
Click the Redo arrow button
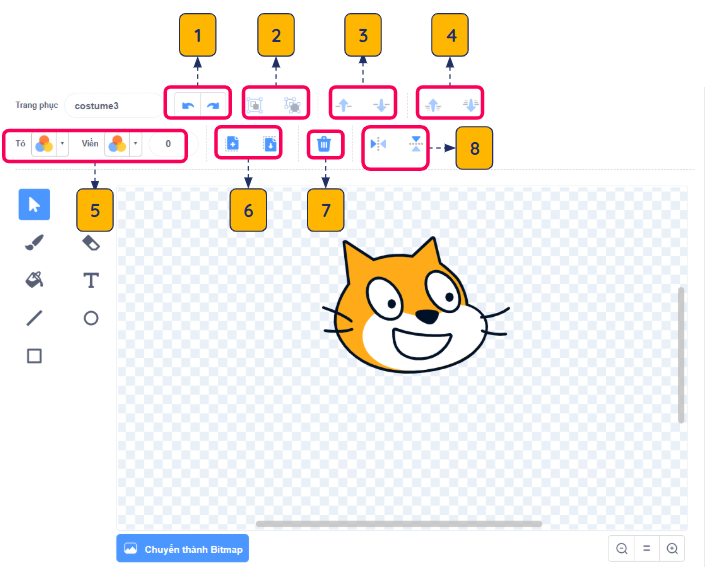pos(213,106)
